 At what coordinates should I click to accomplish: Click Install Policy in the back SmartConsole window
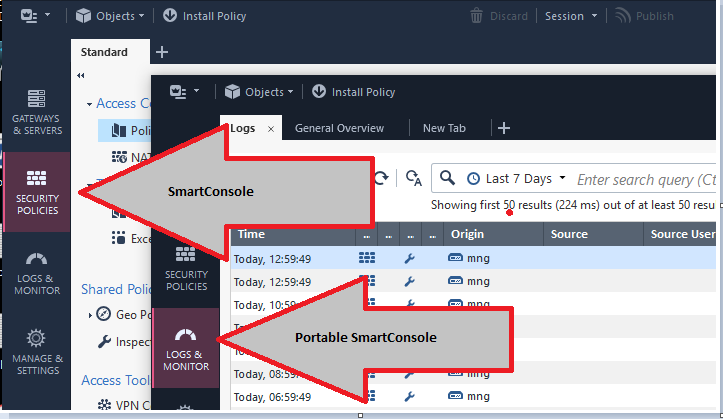pyautogui.click(x=205, y=16)
